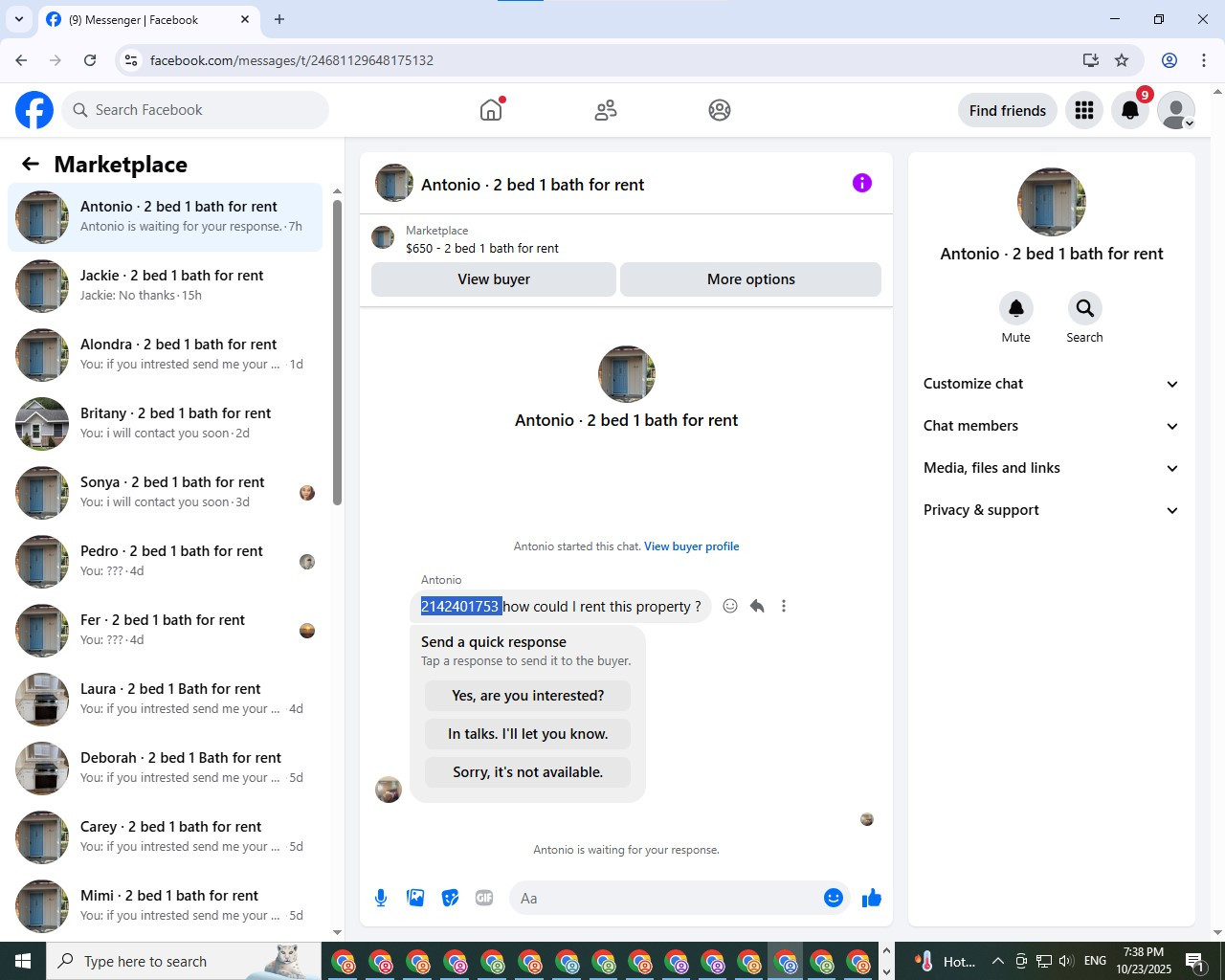Open the account profile avatar menu
Screen dimensions: 1225x980
coord(1176,110)
